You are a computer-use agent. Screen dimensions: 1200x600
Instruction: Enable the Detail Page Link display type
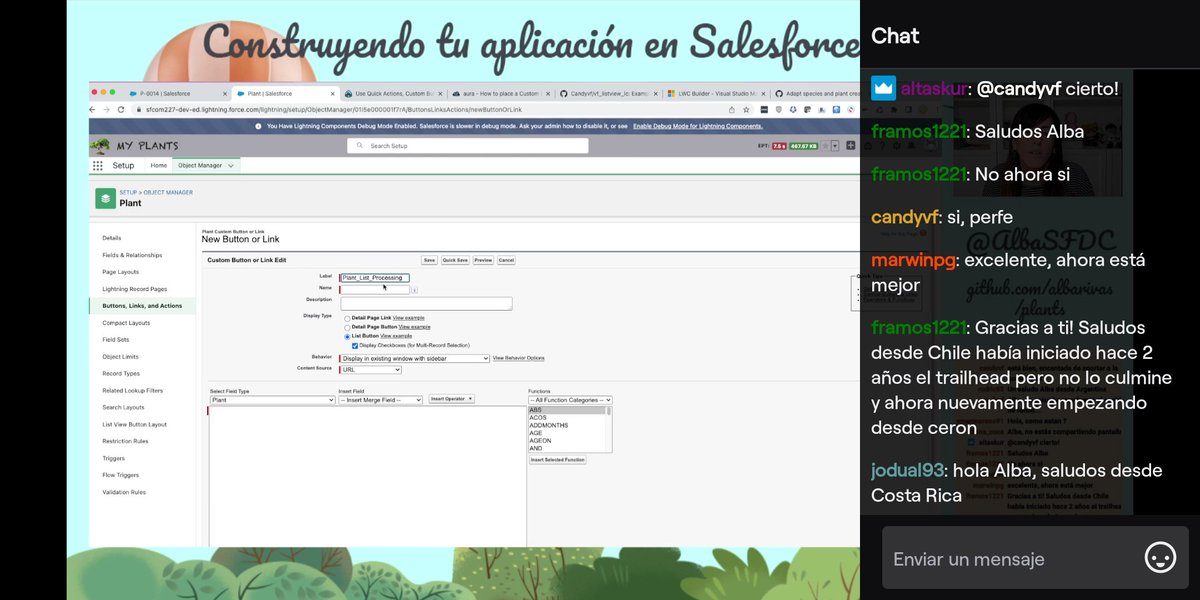tap(347, 318)
